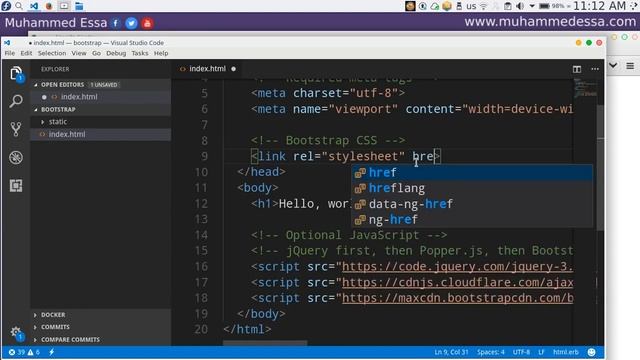Click the unsaved dot on index.html tab
The image size is (640, 360).
point(233,69)
